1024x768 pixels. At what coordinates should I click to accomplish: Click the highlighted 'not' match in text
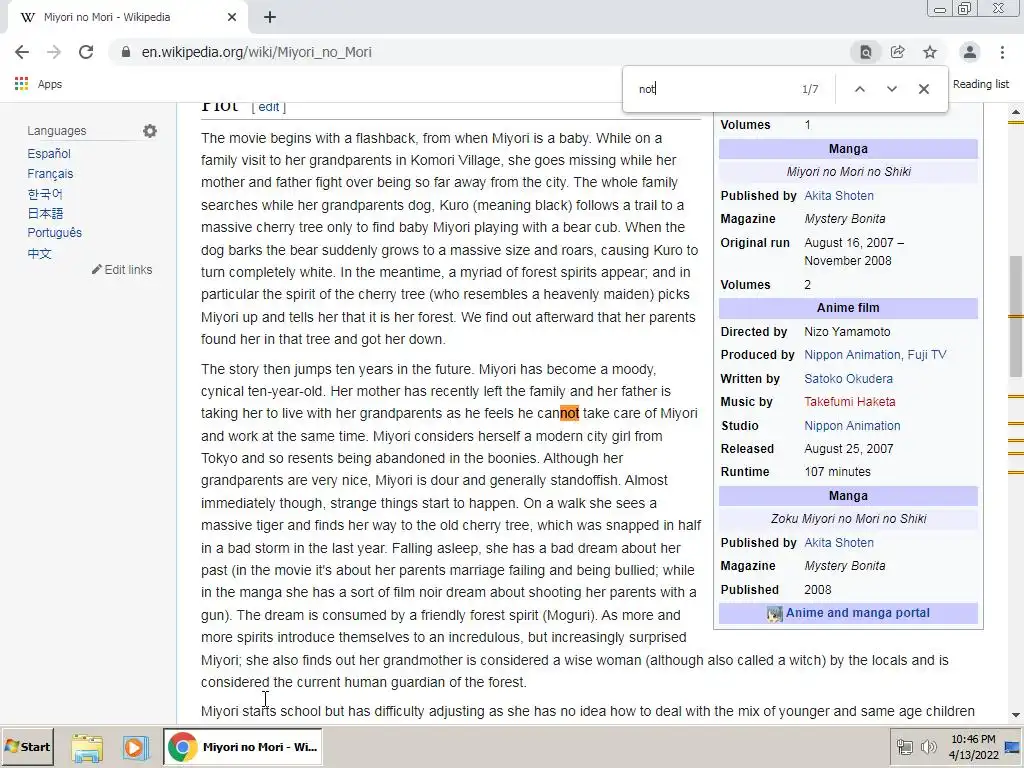569,413
